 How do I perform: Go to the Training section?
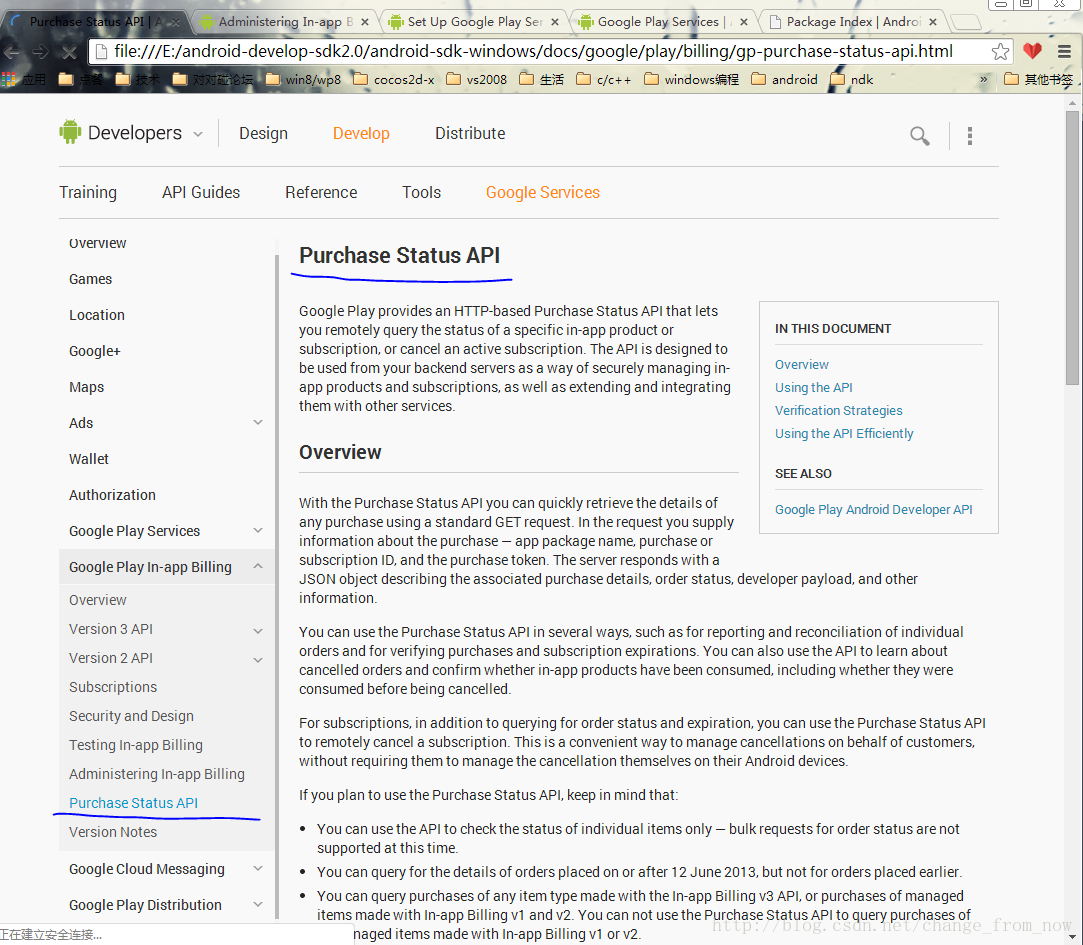coord(88,192)
